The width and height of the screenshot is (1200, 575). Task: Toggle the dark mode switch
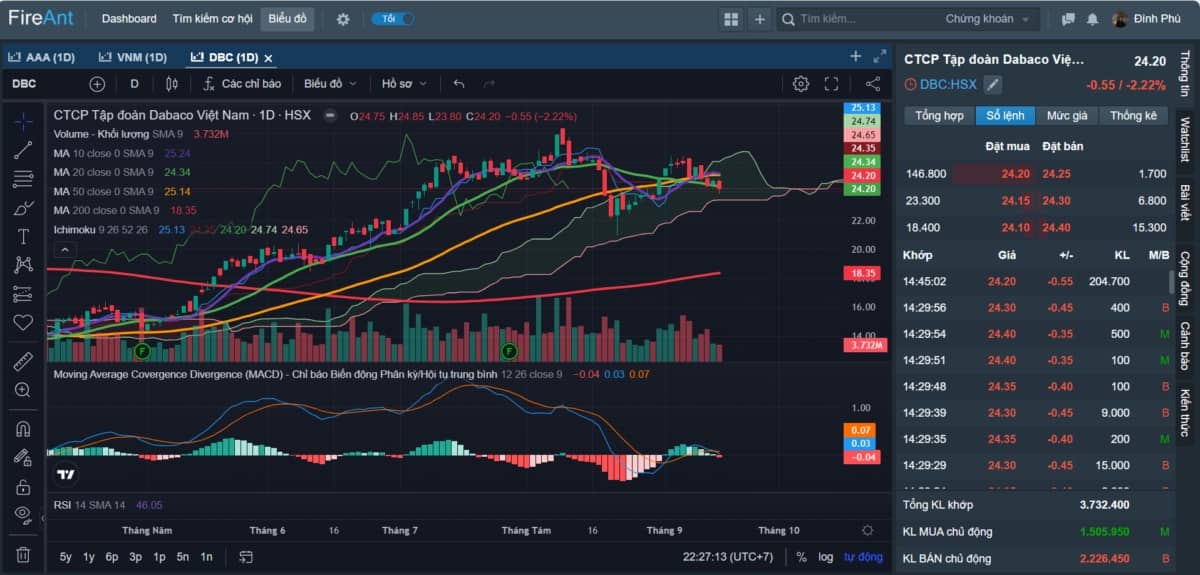point(392,19)
